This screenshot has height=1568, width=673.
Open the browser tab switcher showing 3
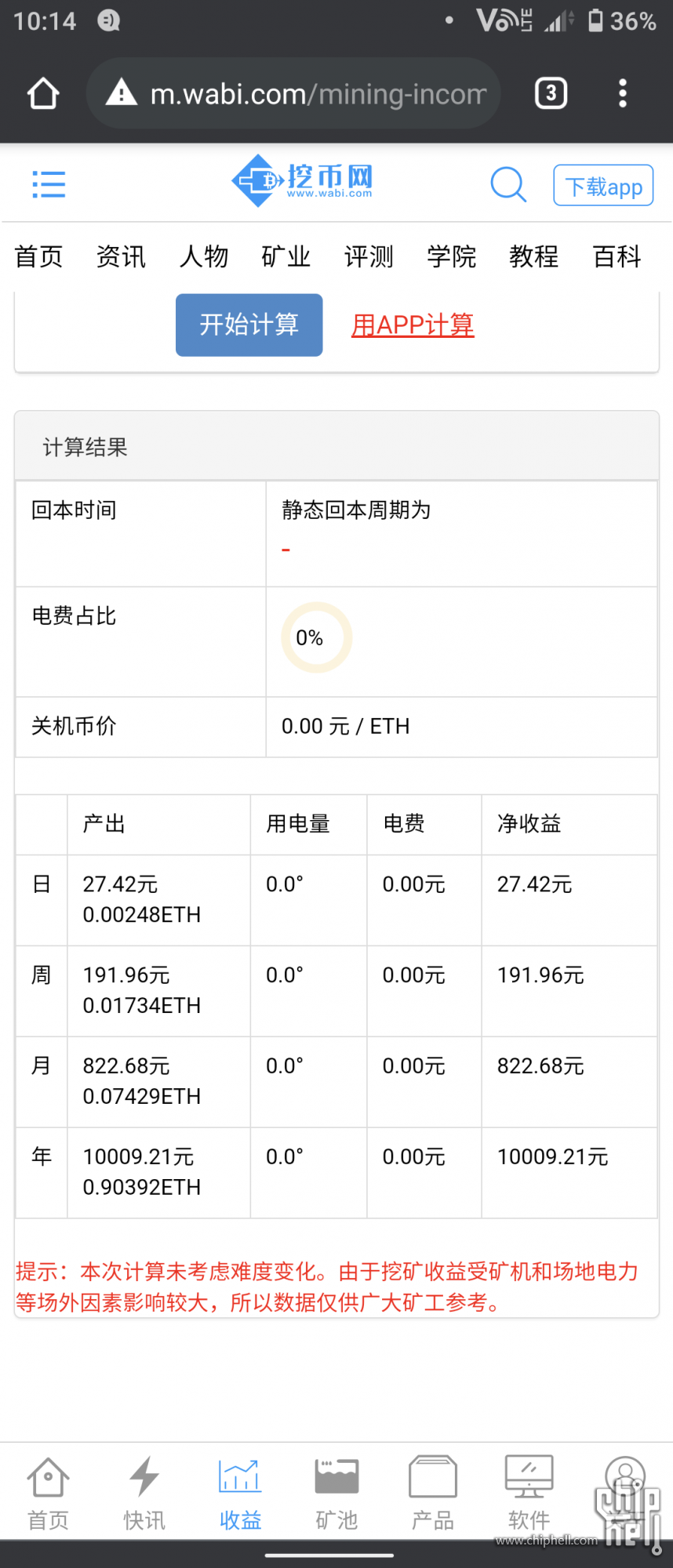pyautogui.click(x=551, y=93)
